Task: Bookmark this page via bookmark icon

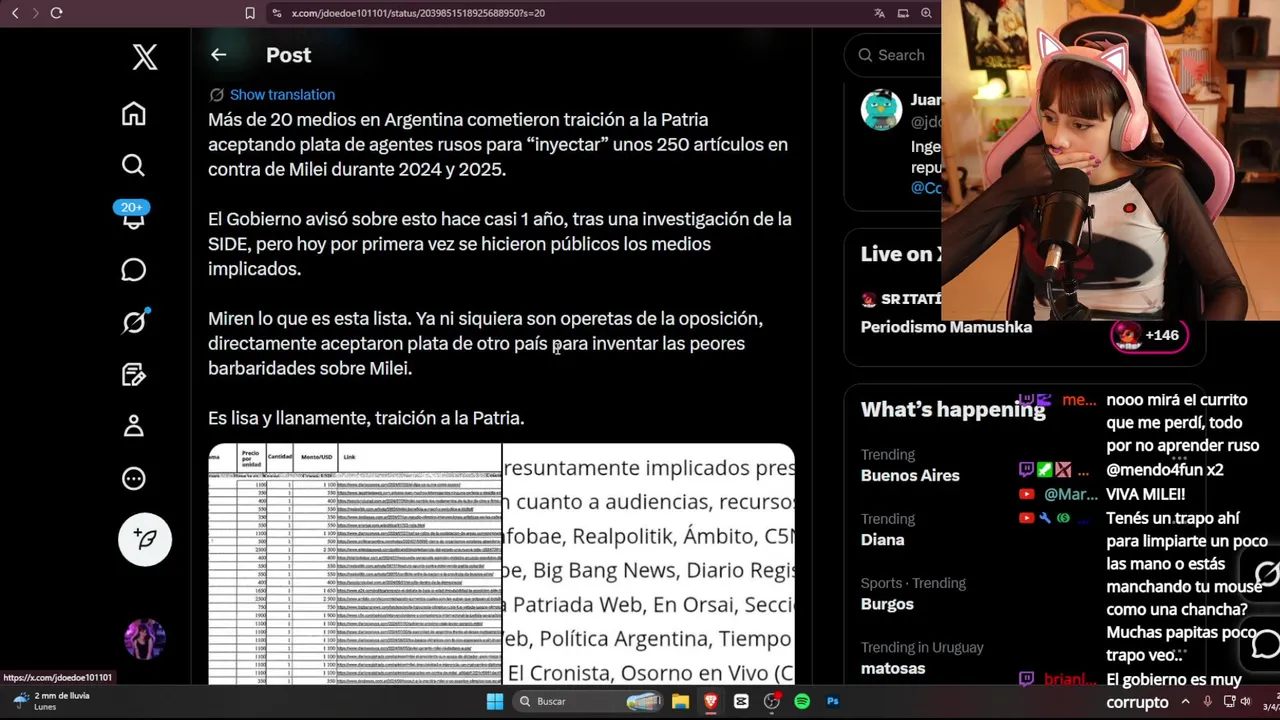Action: coord(250,13)
